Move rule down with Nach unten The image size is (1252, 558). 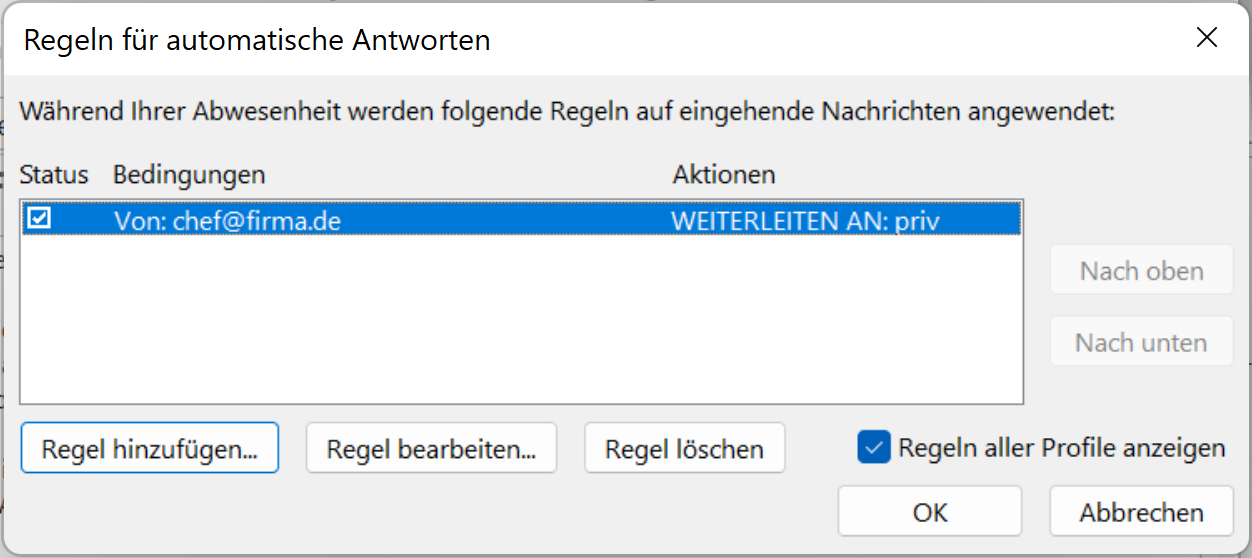point(1141,342)
